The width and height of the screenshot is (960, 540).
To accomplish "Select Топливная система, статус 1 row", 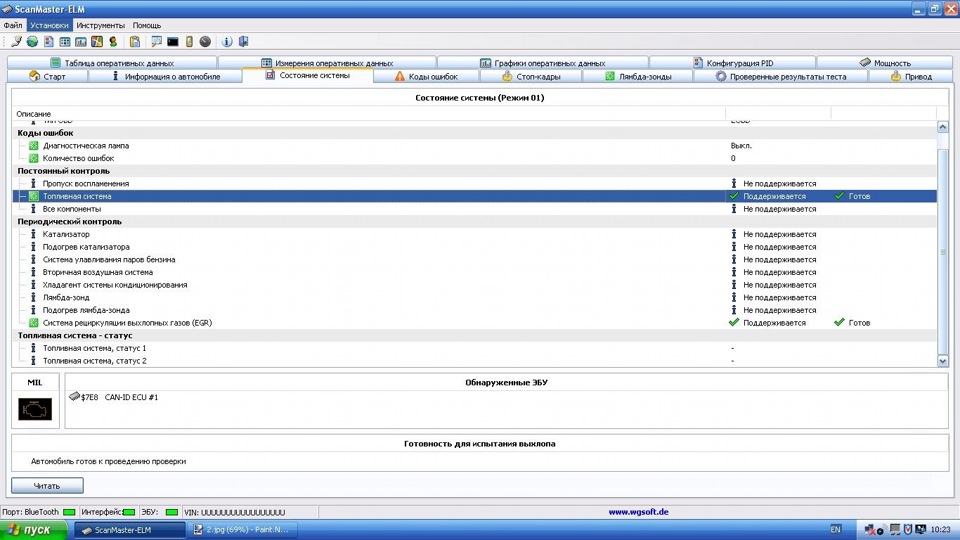I will (x=474, y=348).
